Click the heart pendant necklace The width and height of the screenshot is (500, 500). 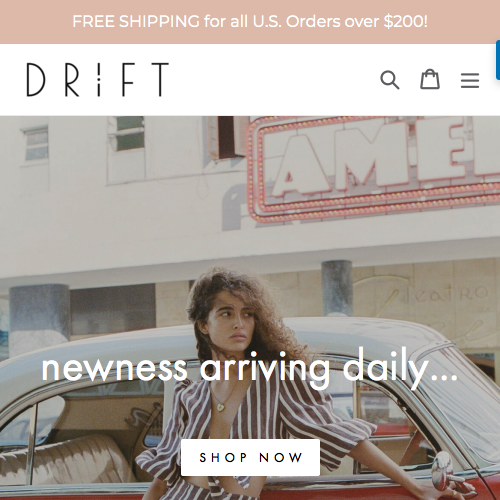click(x=221, y=406)
